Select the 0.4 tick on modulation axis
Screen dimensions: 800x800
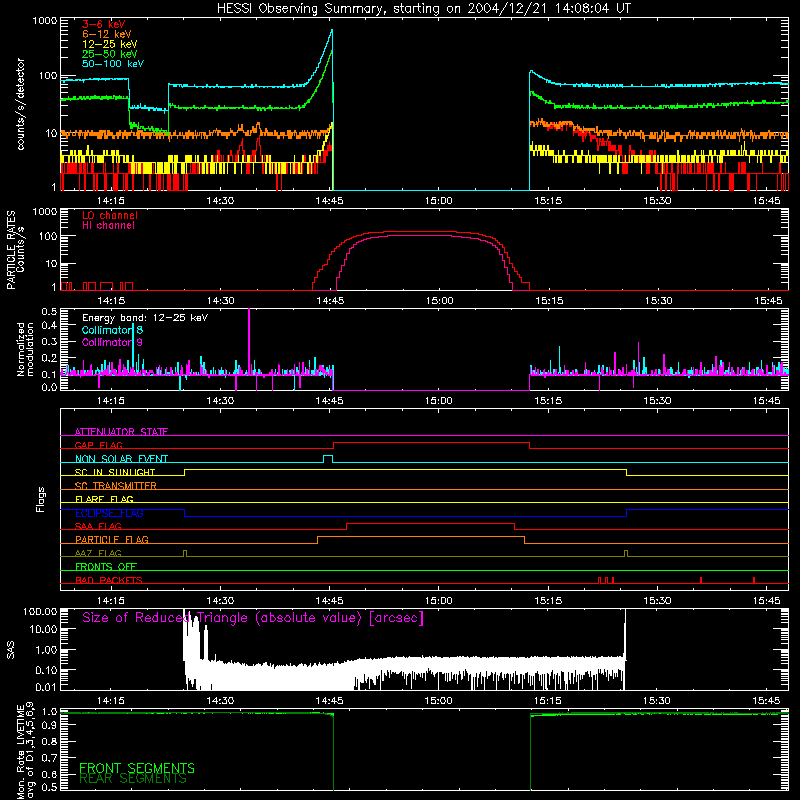tap(49, 325)
